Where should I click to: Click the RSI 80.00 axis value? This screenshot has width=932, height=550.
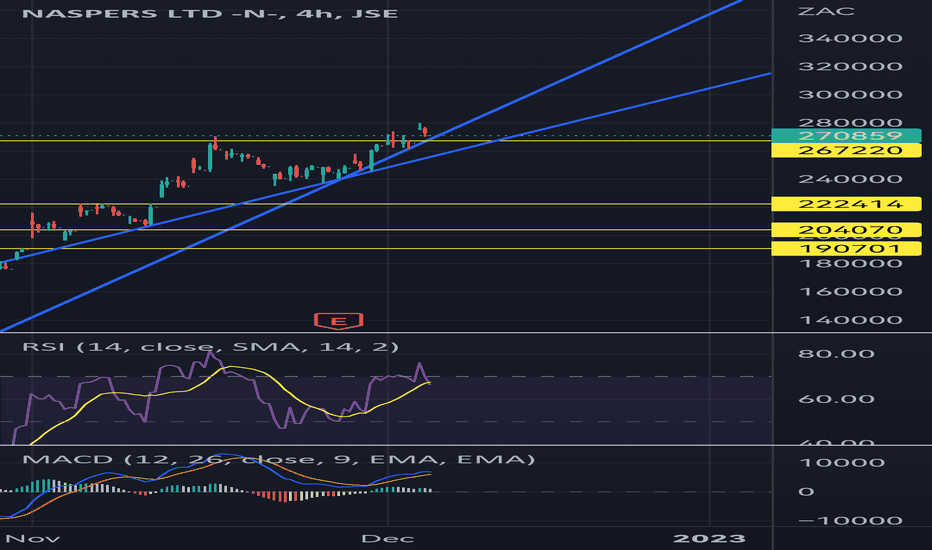coord(836,354)
